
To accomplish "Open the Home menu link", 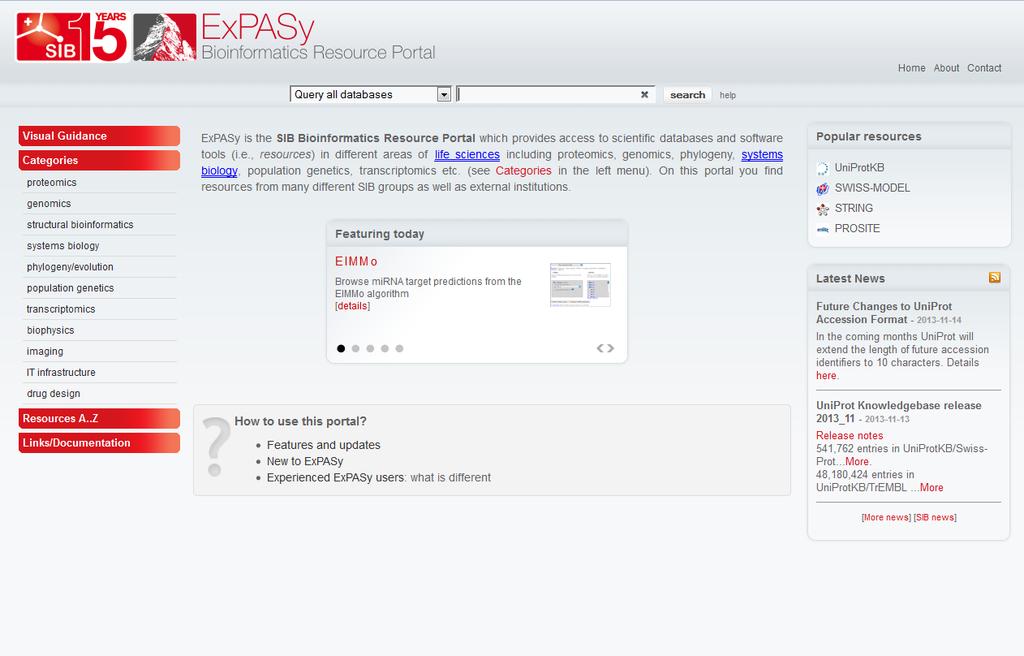I will tap(911, 68).
